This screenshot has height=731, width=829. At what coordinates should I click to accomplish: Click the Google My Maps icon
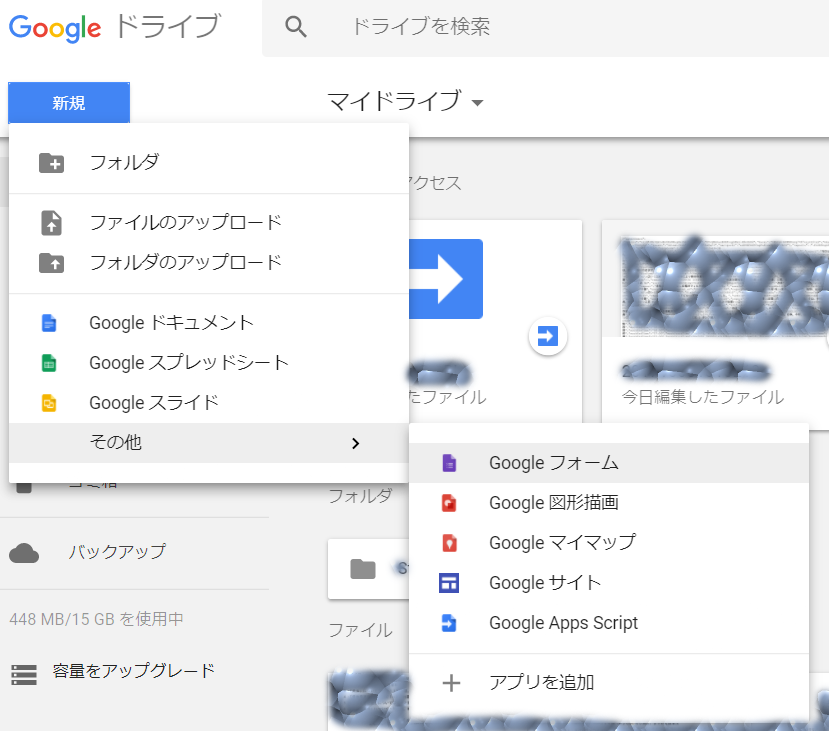point(449,543)
